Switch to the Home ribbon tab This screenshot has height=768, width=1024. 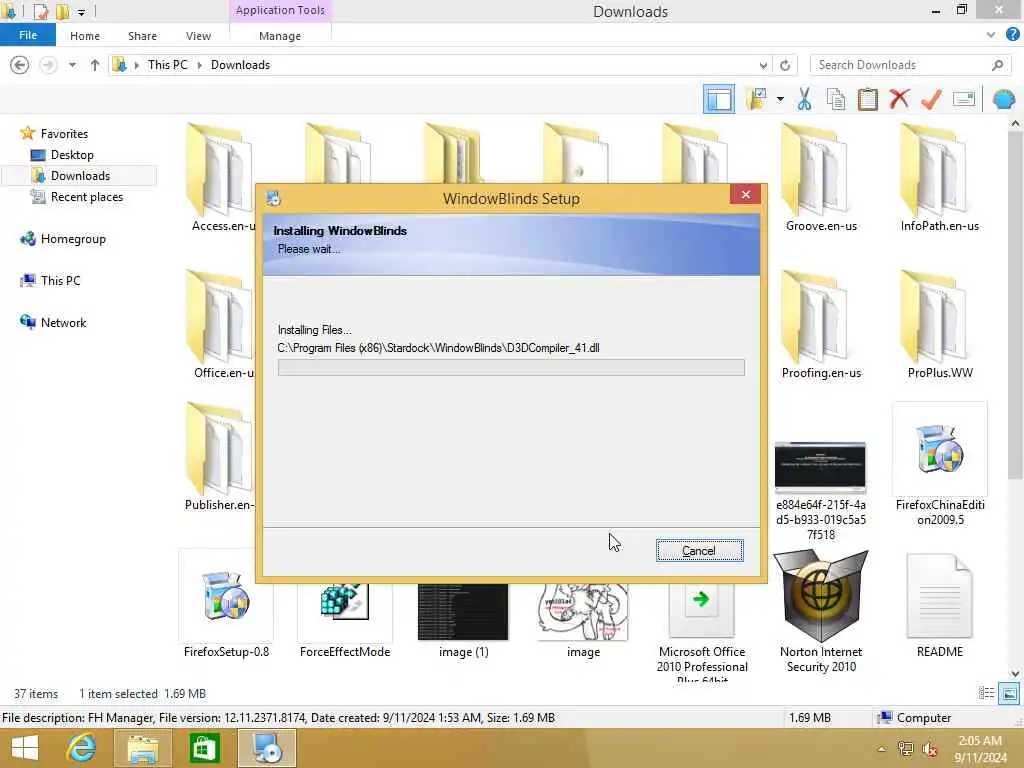pos(85,36)
